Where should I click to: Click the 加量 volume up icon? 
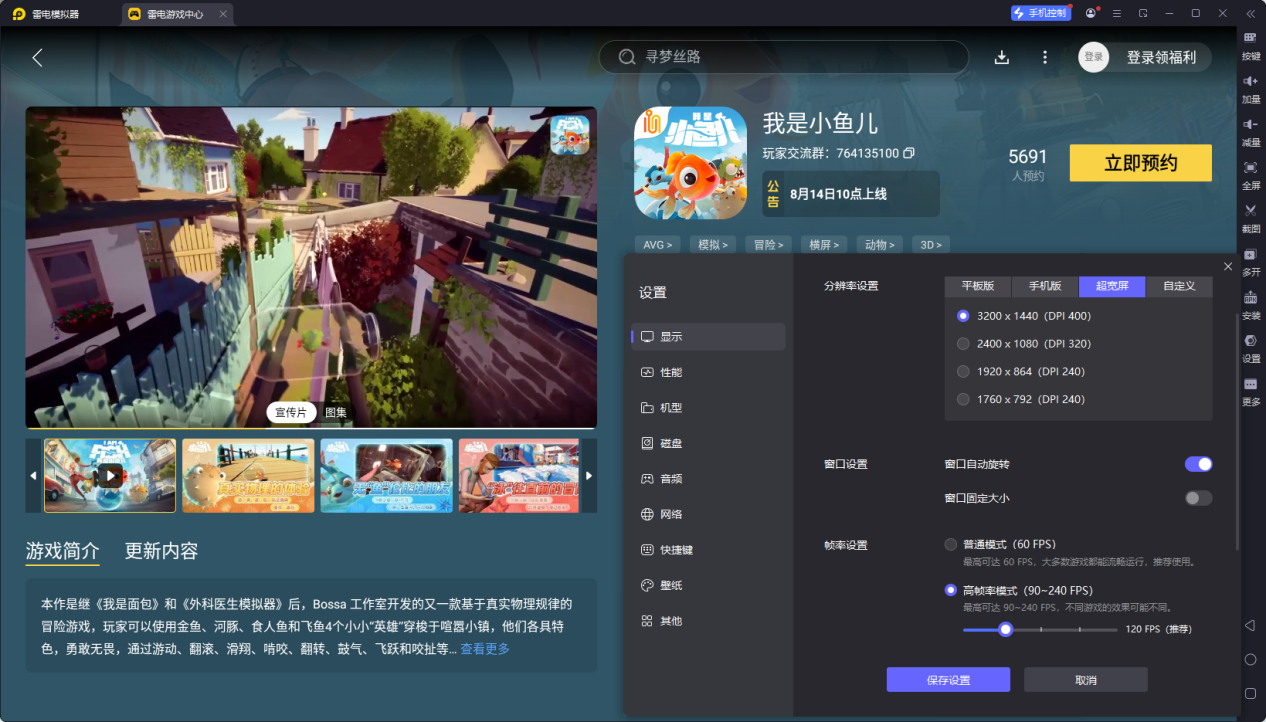1250,80
